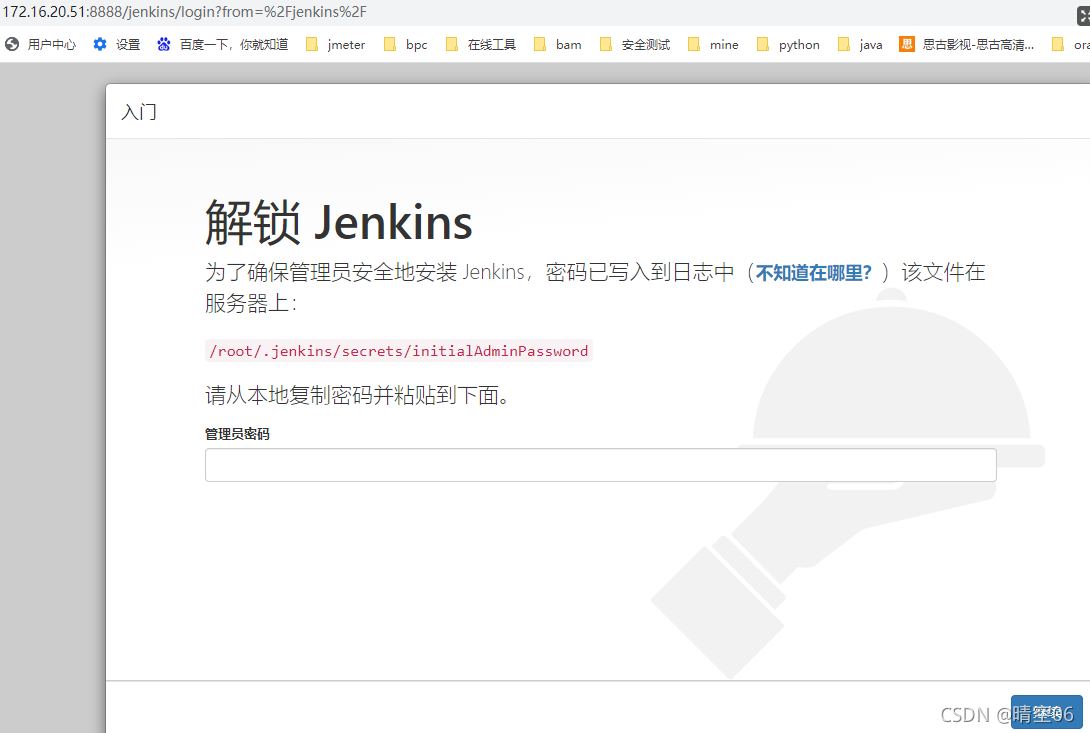Screen dimensions: 1090x733
Task: Click the 管理员密码 password input field
Action: pyautogui.click(x=601, y=465)
